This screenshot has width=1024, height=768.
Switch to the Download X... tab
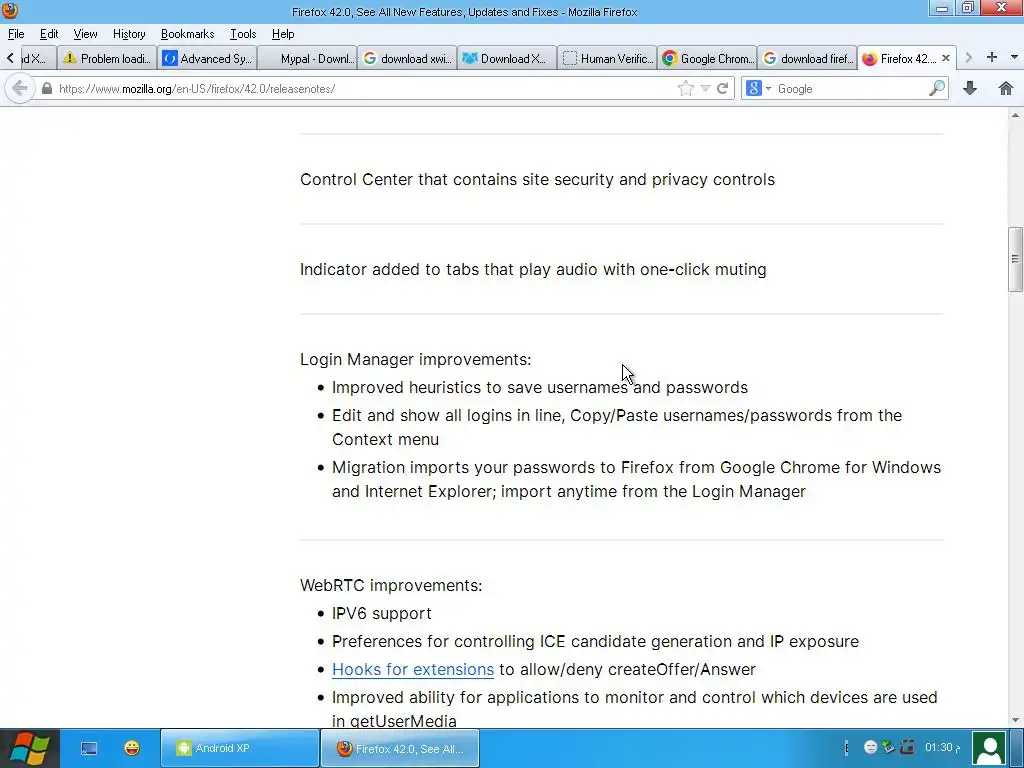(x=507, y=58)
